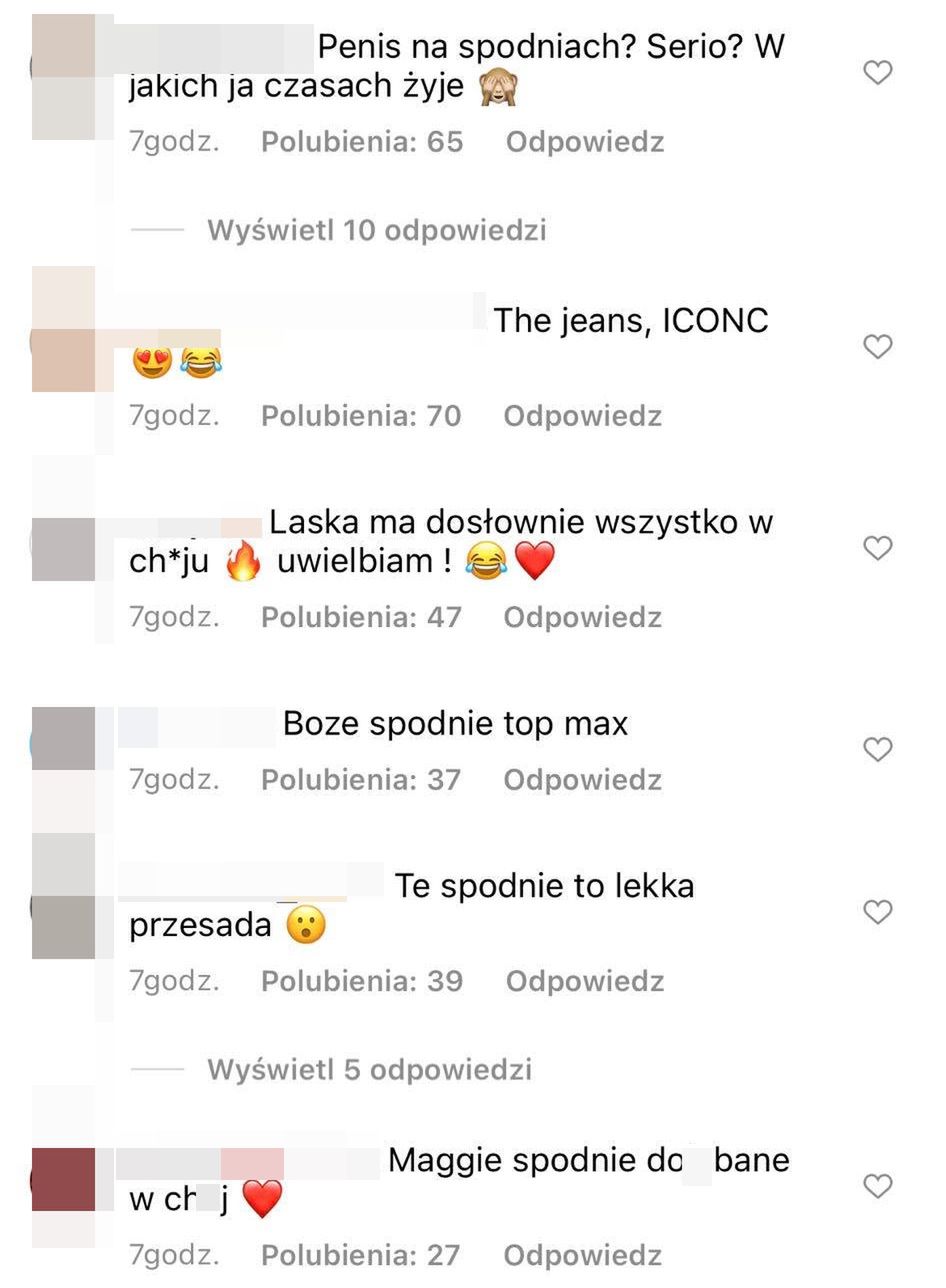Click Odpowiedz under 'Boze spodnie top max'

pyautogui.click(x=583, y=779)
